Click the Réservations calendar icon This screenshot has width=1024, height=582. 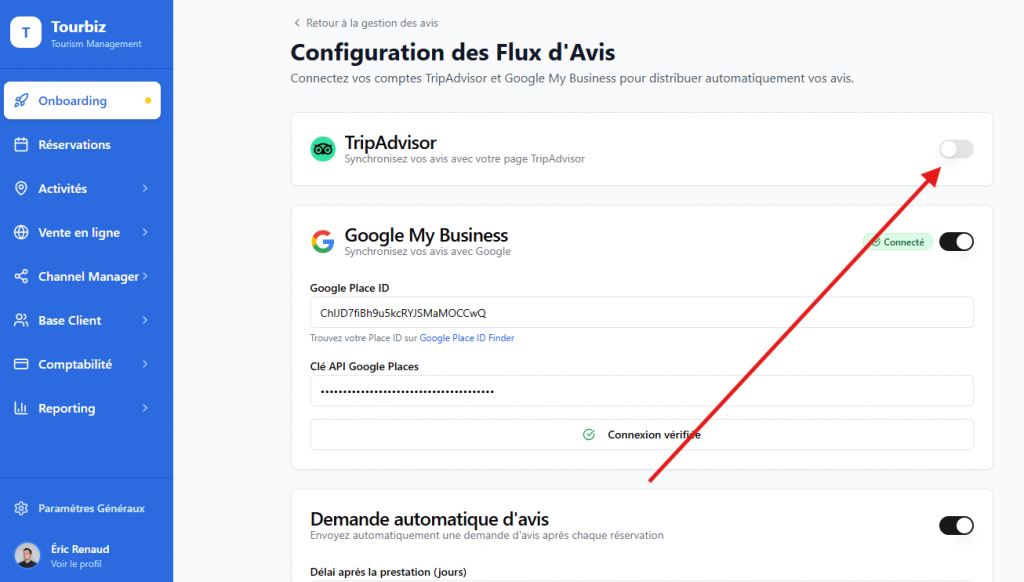(x=21, y=145)
